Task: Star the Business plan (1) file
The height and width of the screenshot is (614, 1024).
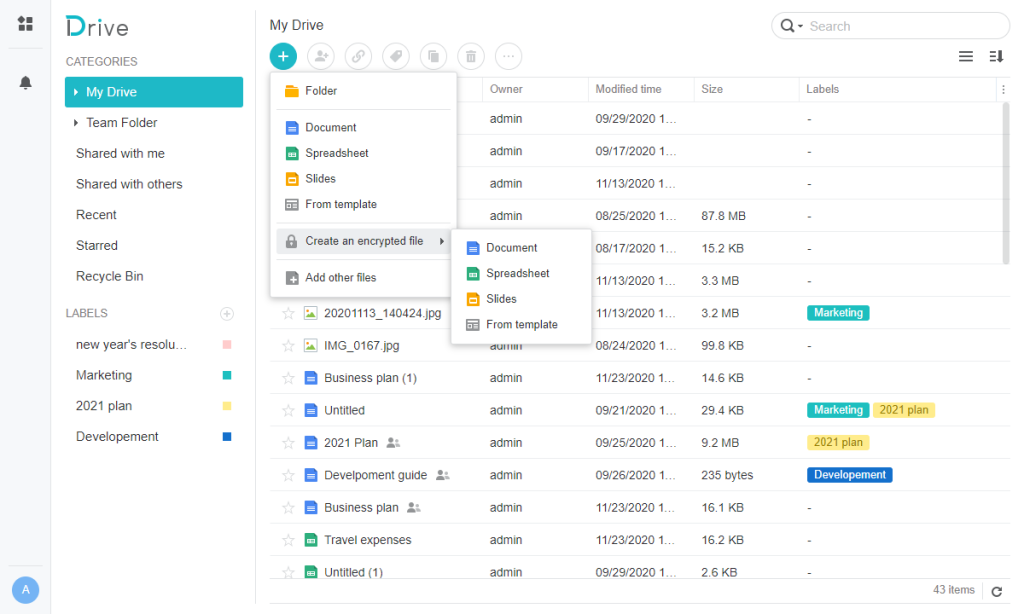Action: (x=288, y=378)
